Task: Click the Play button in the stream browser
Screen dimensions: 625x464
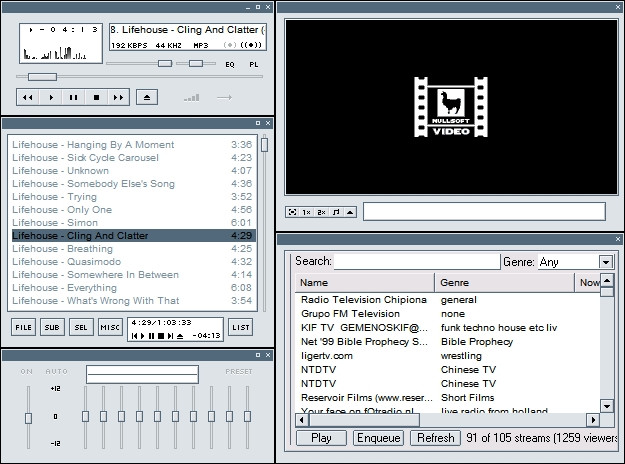Action: coord(321,438)
